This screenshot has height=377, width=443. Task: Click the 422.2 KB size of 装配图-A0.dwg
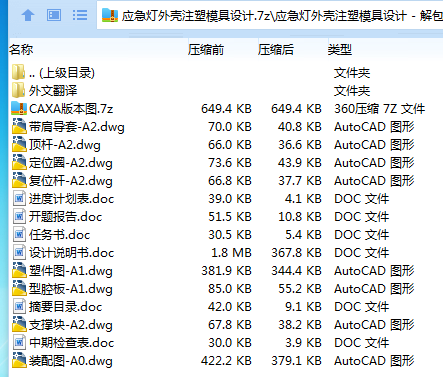(x=226, y=361)
